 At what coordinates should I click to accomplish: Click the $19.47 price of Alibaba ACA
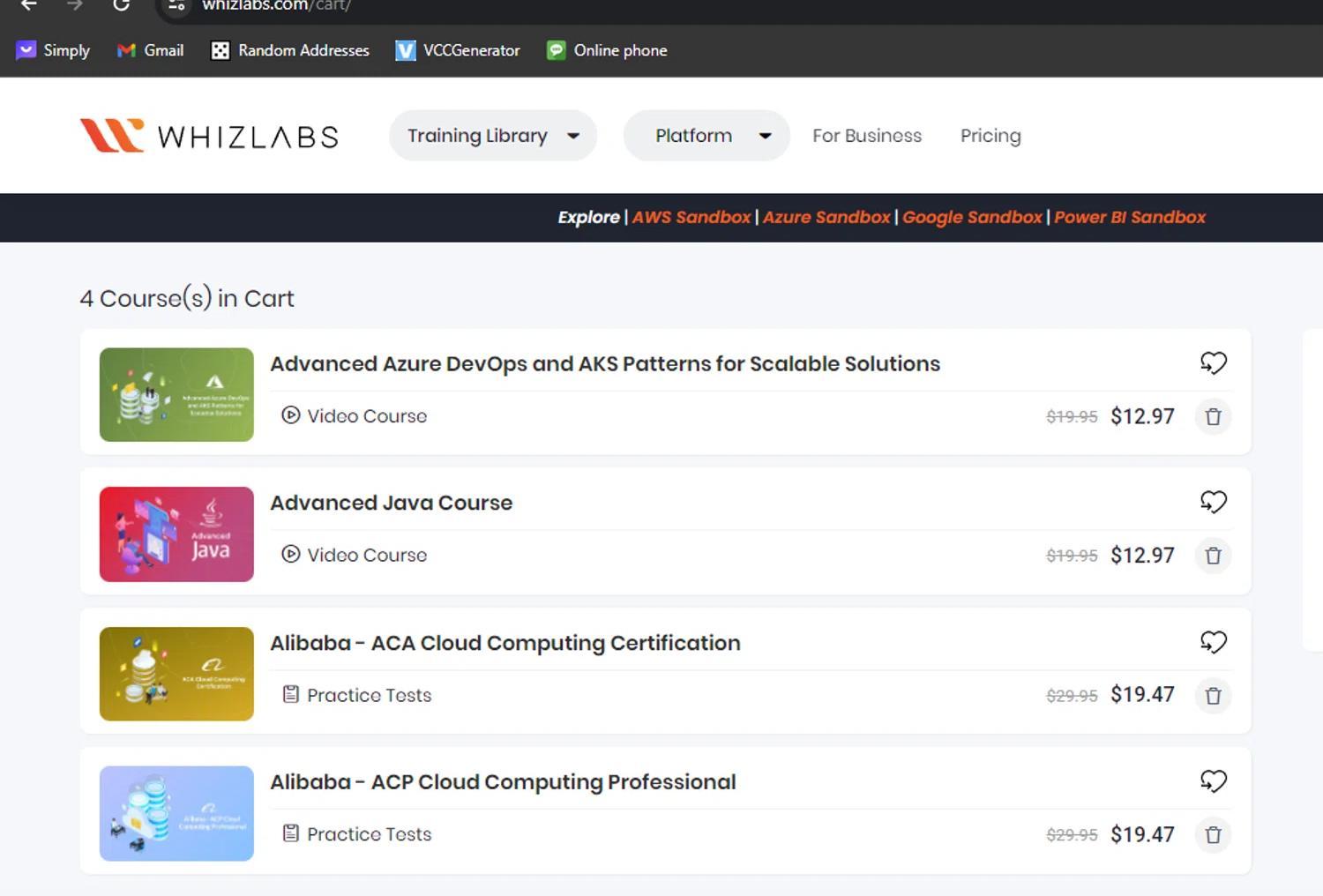pyautogui.click(x=1142, y=695)
